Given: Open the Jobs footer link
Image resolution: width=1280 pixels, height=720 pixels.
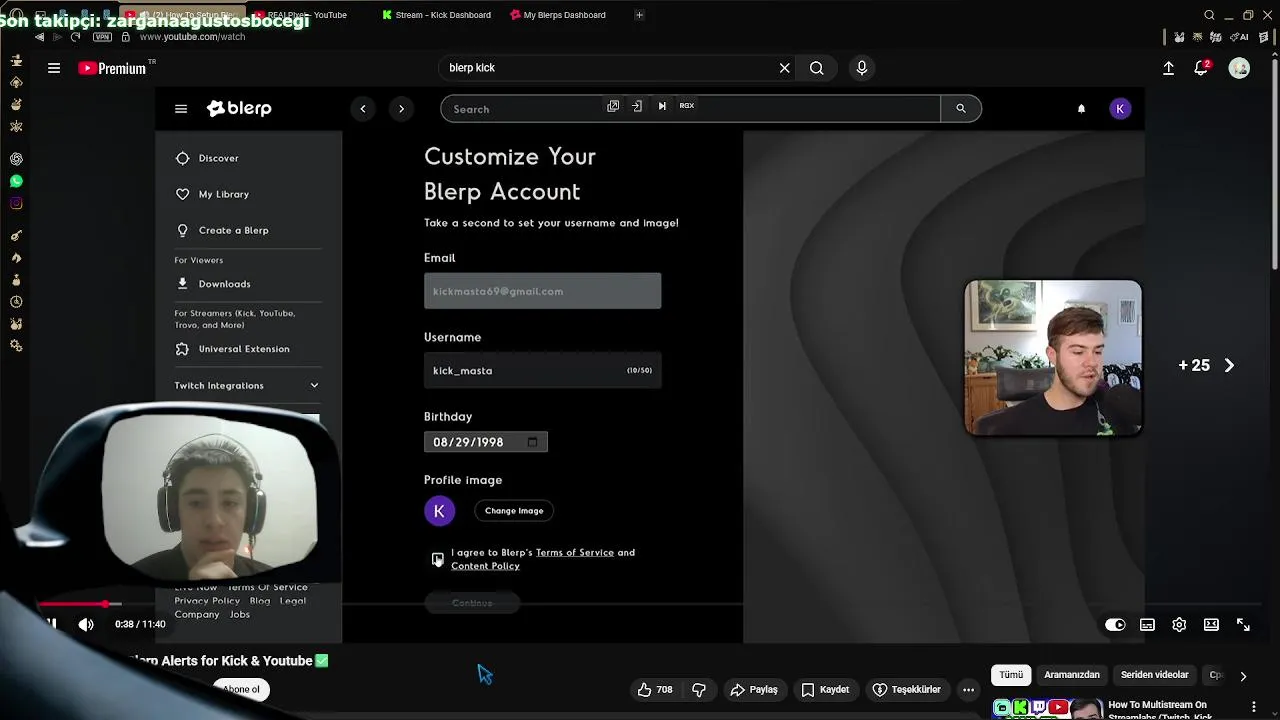Looking at the screenshot, I should (x=240, y=614).
